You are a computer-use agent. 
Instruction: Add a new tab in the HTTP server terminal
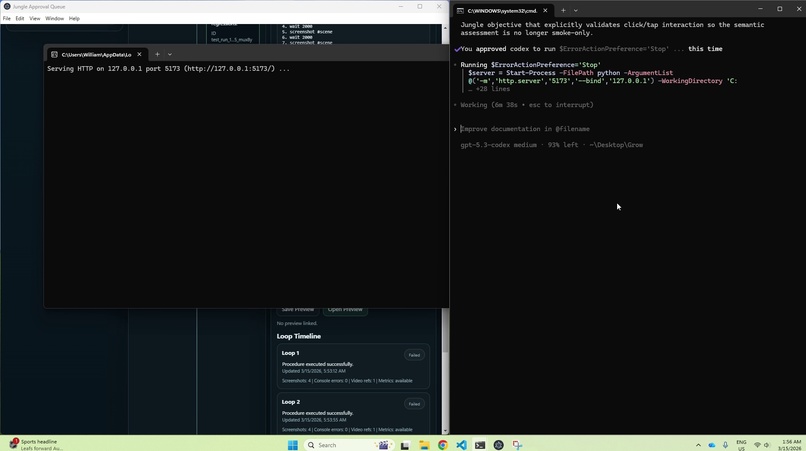pyautogui.click(x=157, y=55)
